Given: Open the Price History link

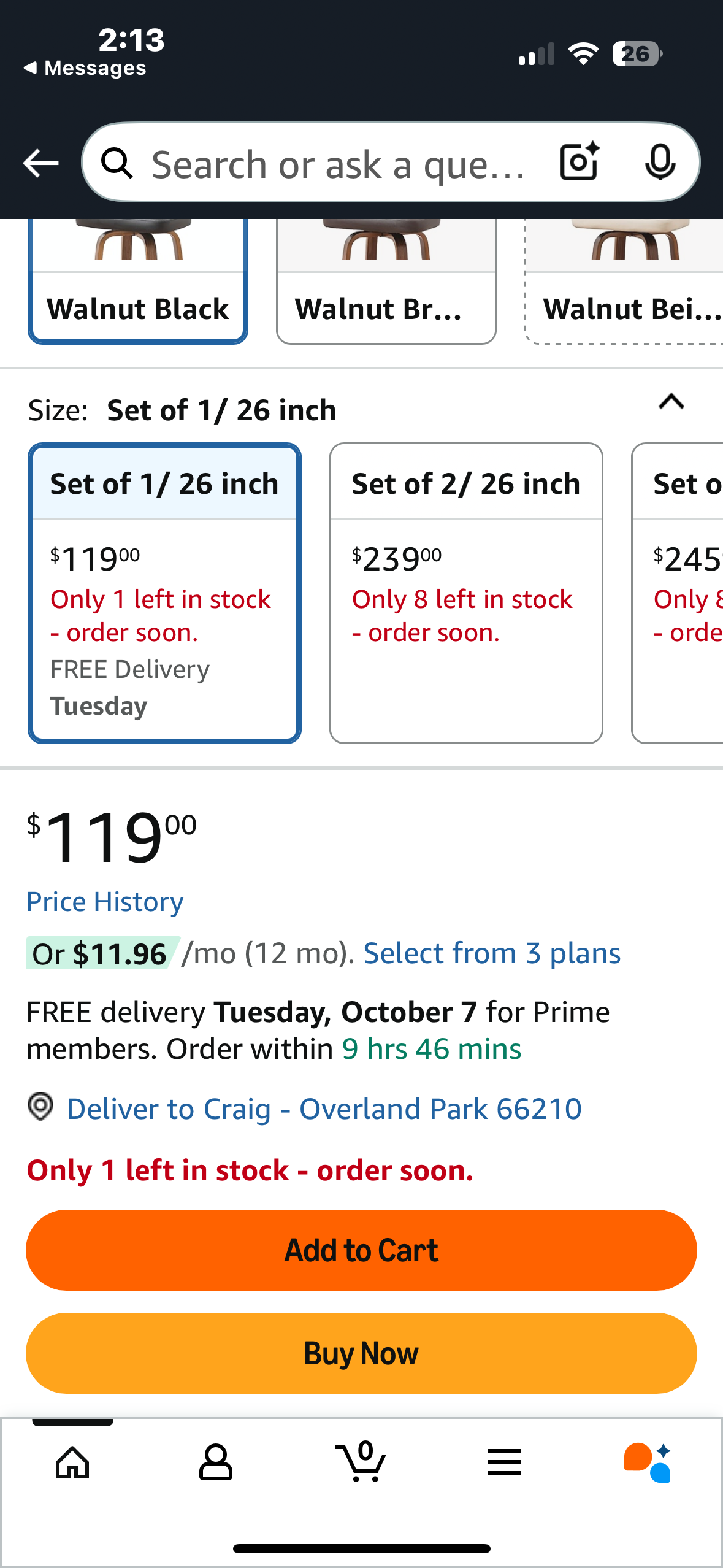Looking at the screenshot, I should tap(105, 902).
